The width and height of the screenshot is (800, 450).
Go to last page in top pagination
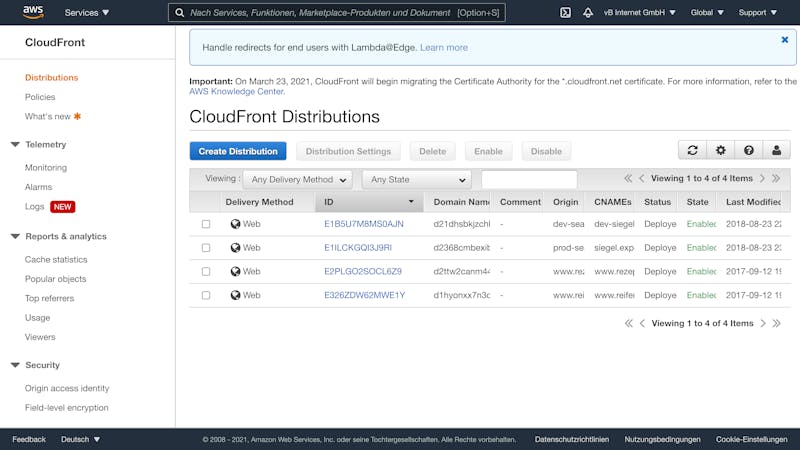point(776,178)
